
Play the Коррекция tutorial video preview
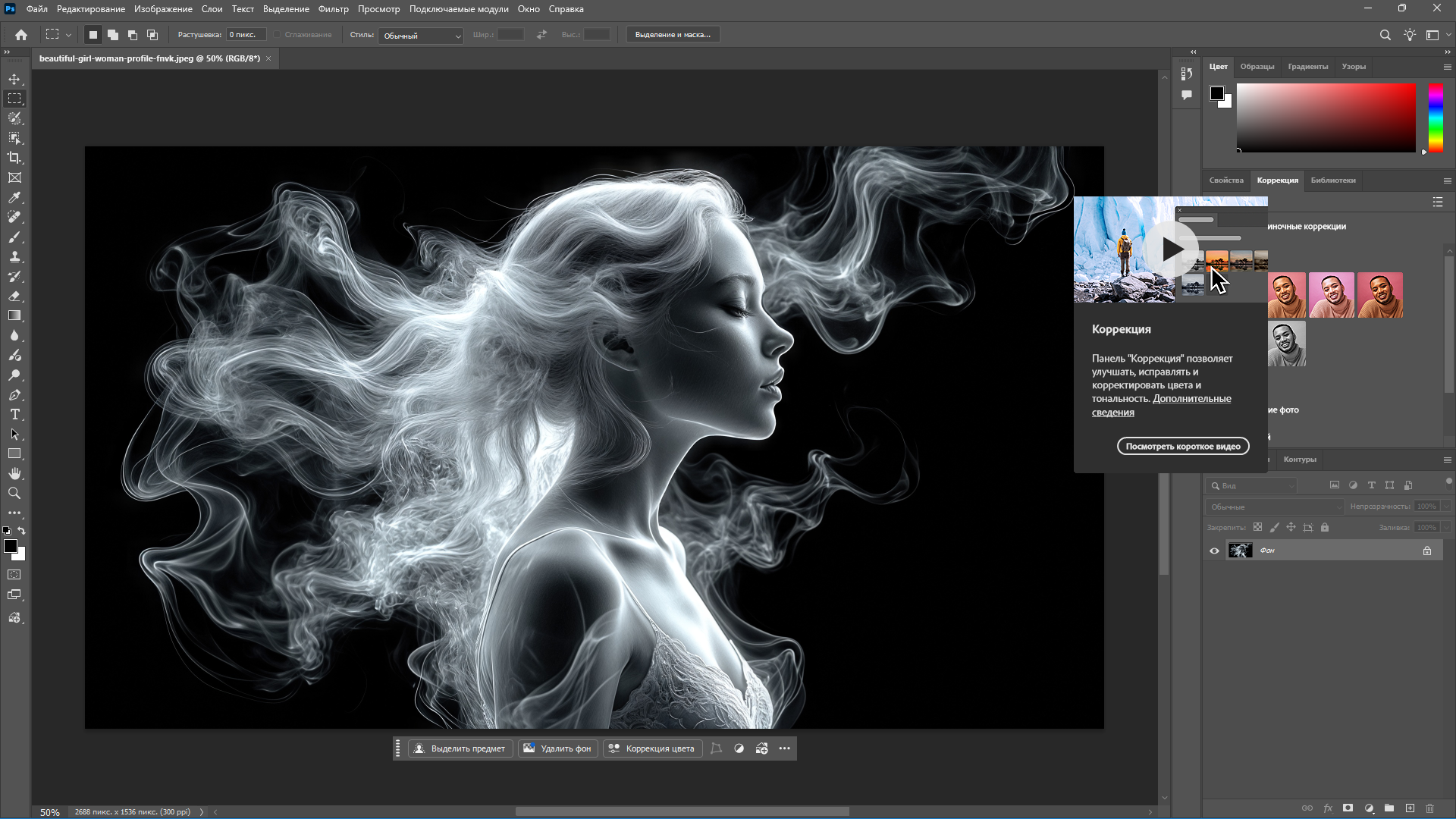[1172, 249]
